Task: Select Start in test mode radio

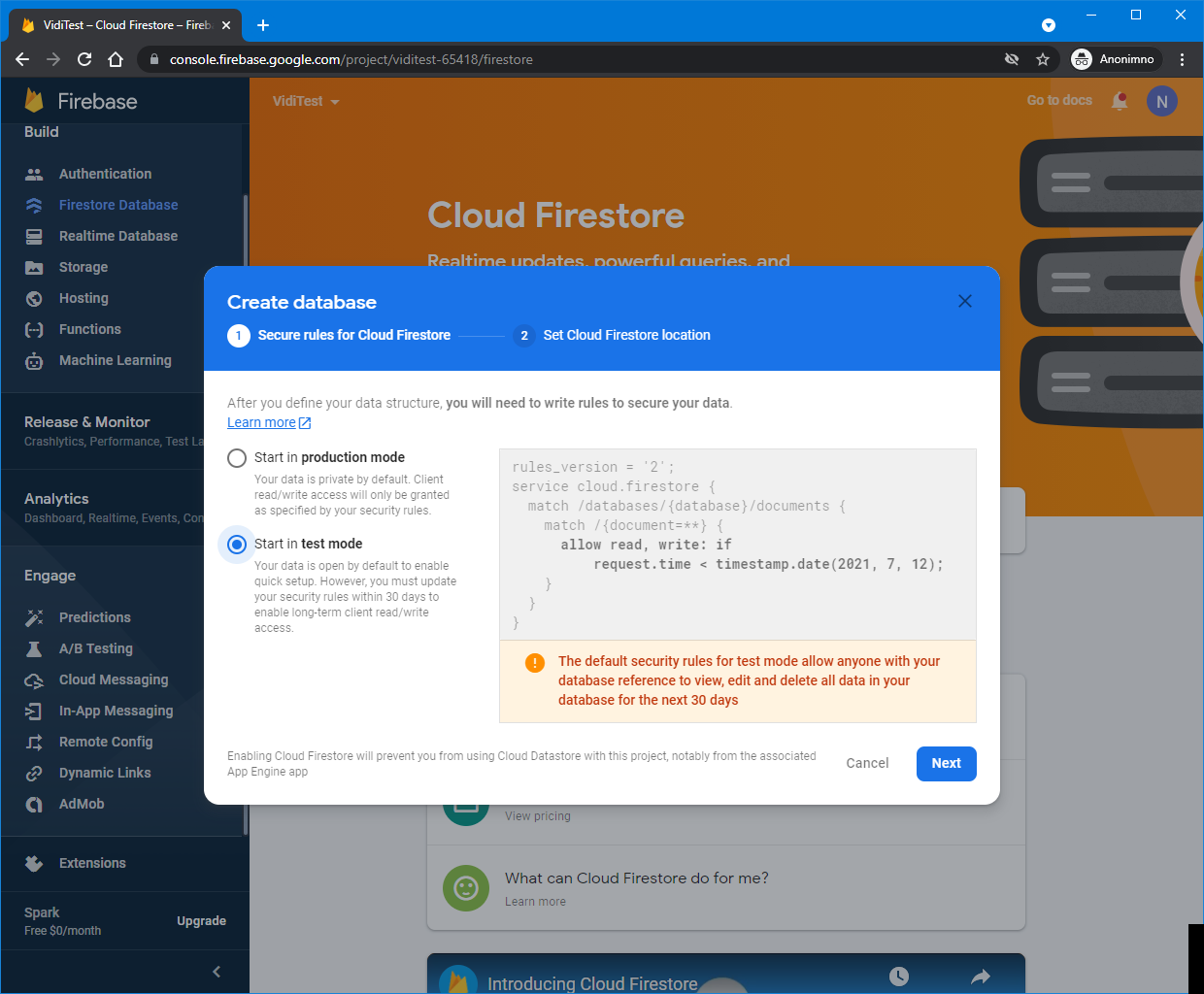Action: 237,545
